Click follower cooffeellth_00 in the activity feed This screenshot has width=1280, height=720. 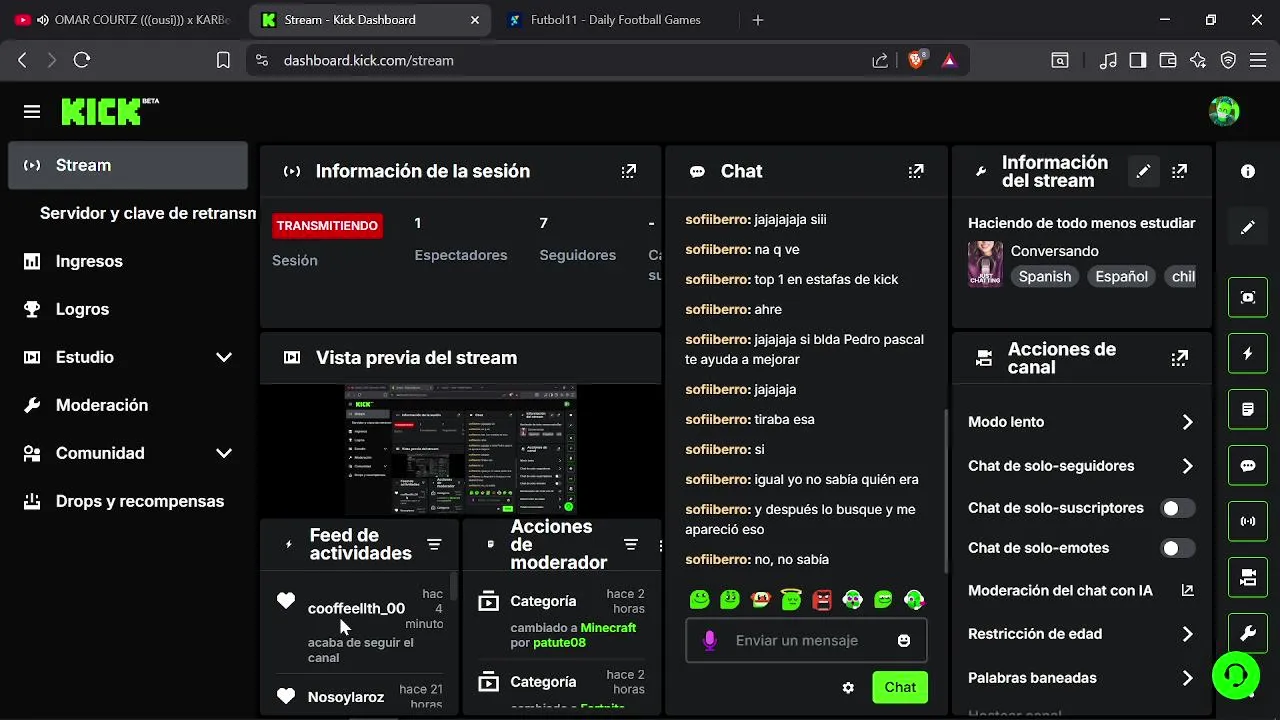coord(356,608)
